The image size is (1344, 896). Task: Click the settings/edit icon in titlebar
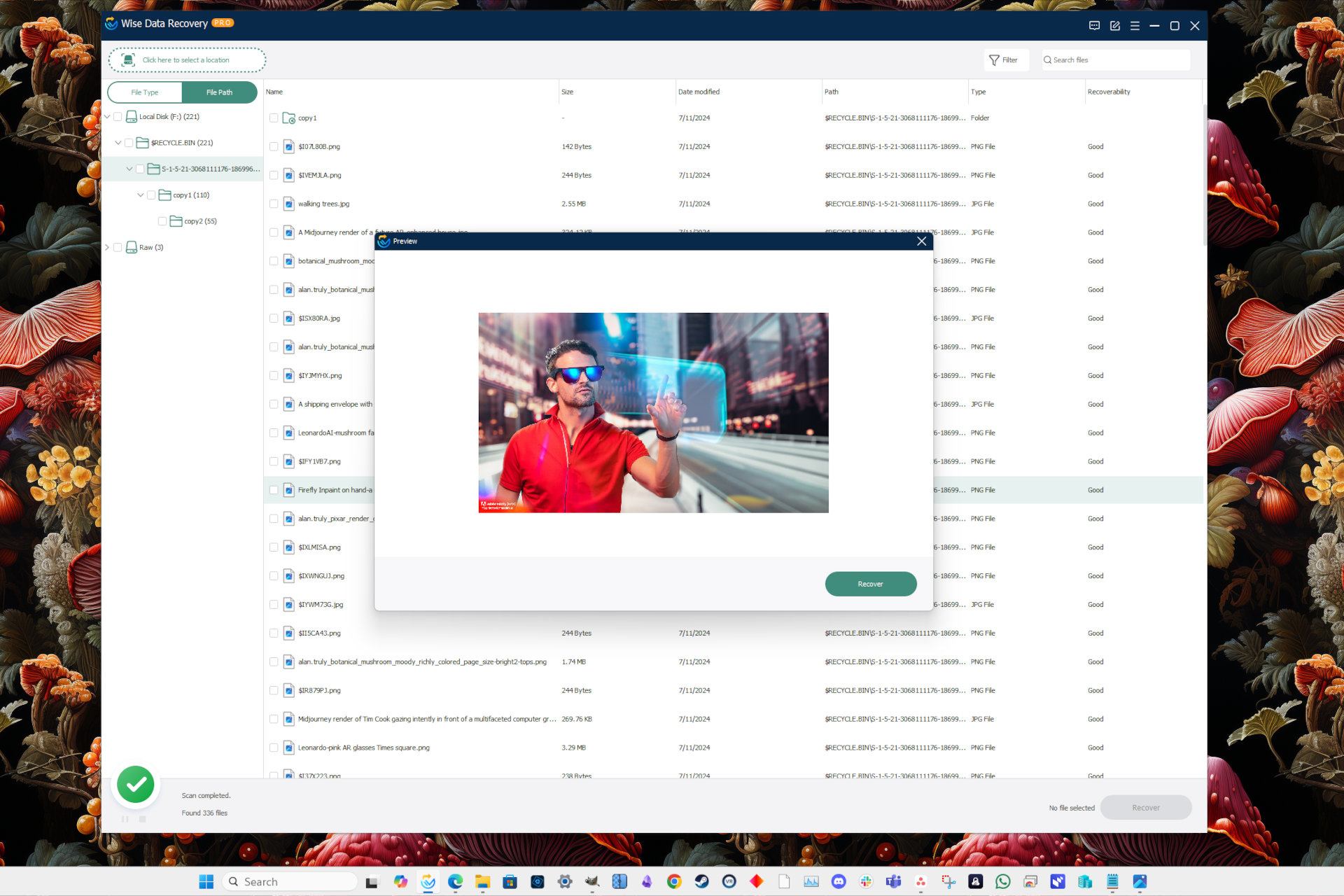click(1112, 25)
